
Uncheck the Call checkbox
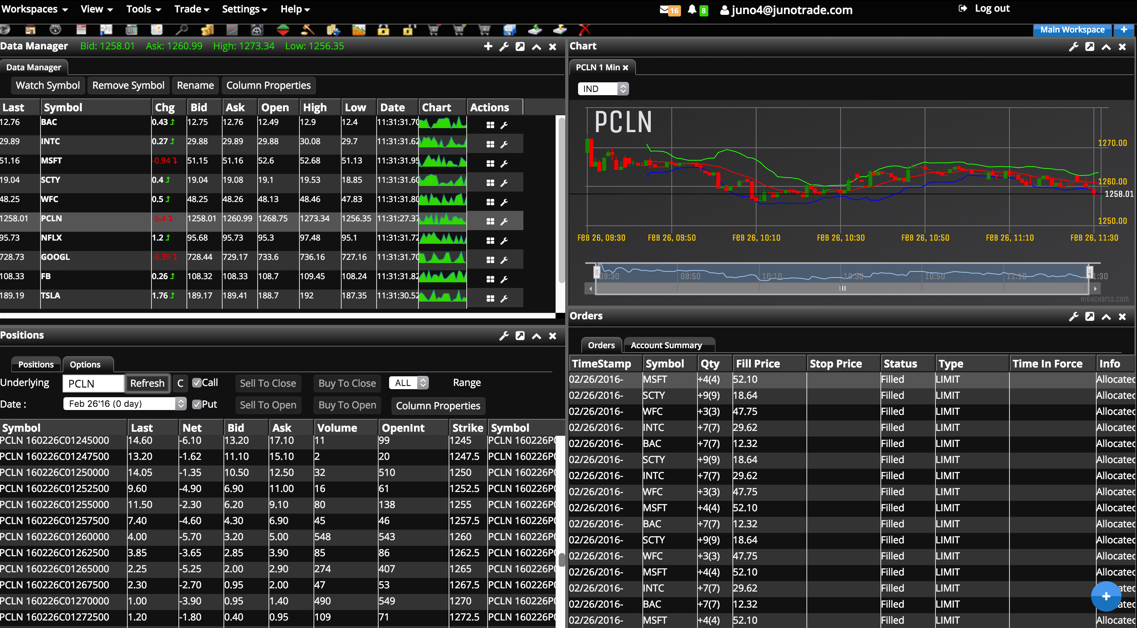197,383
